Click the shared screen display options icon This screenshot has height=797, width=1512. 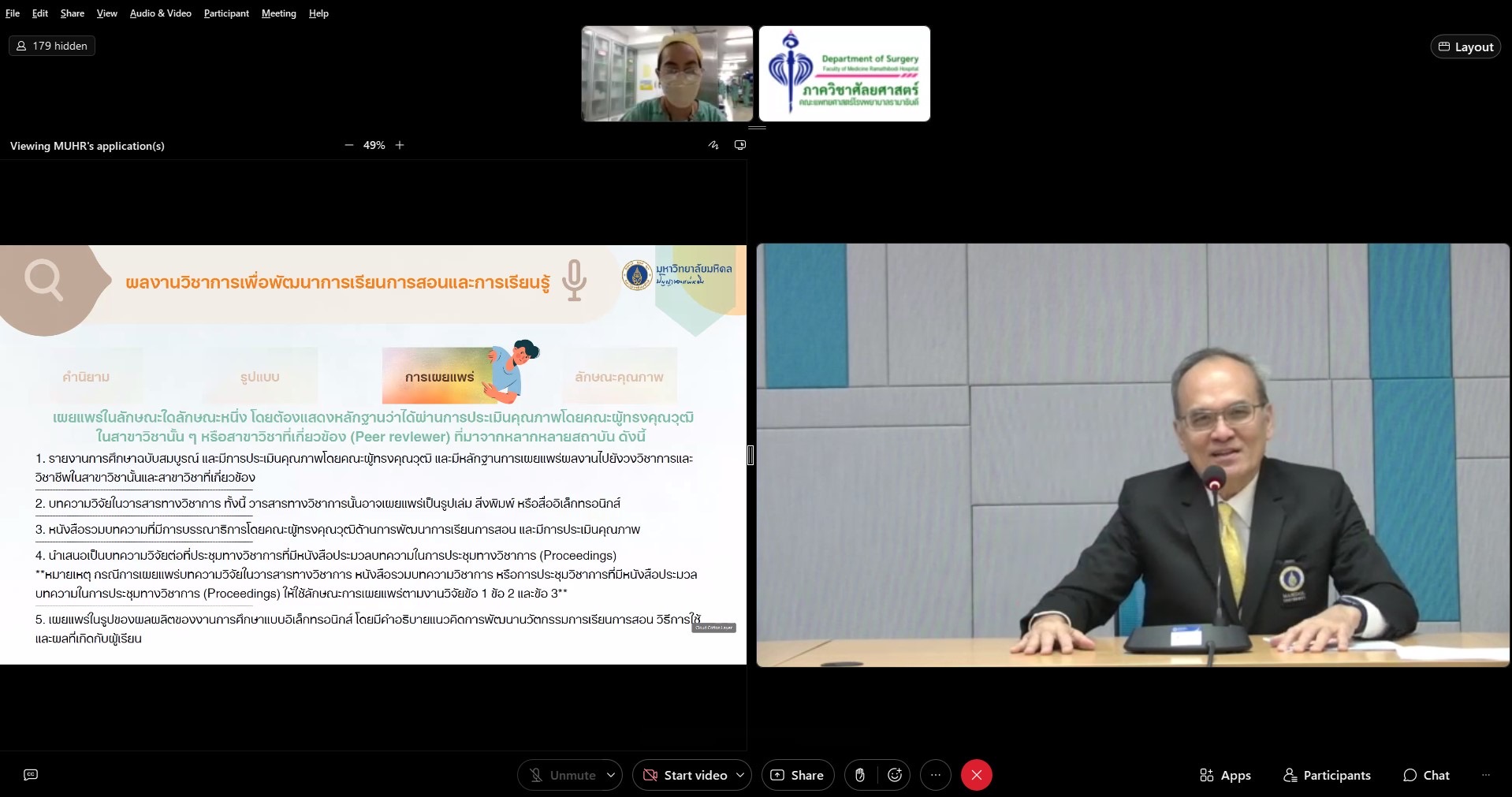click(x=740, y=145)
